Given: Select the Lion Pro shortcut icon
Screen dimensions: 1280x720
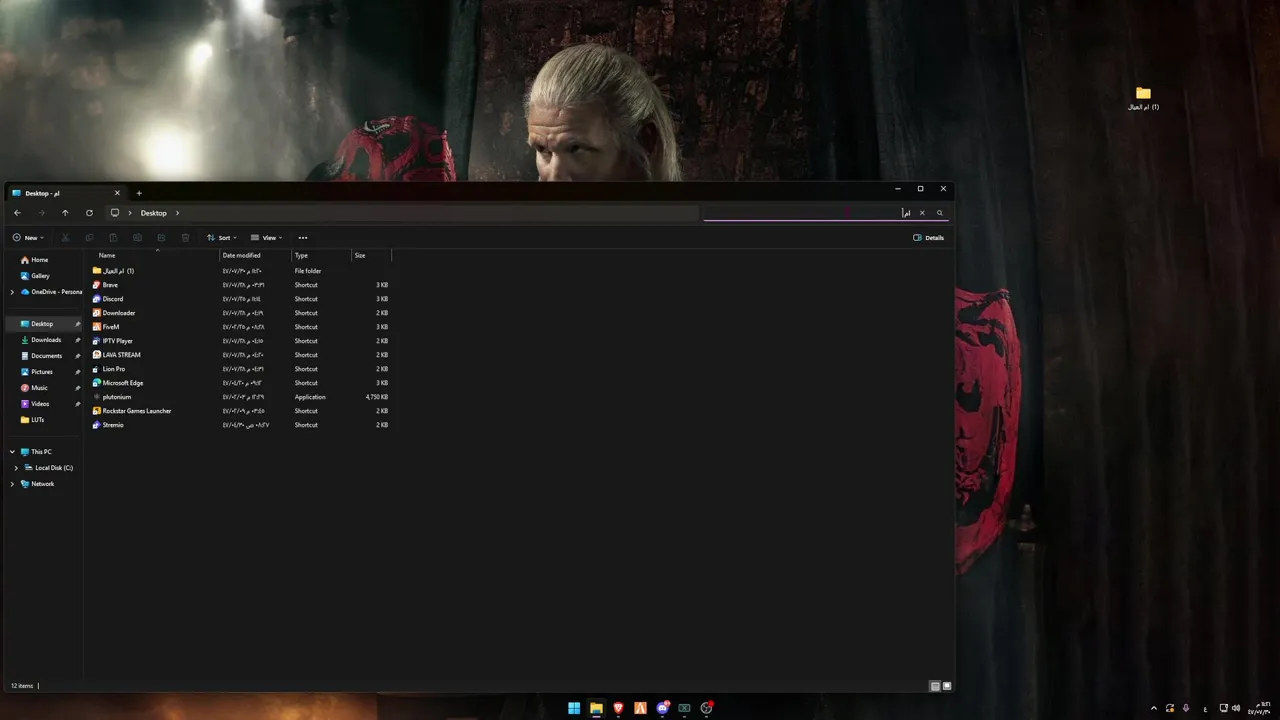Looking at the screenshot, I should (x=97, y=369).
